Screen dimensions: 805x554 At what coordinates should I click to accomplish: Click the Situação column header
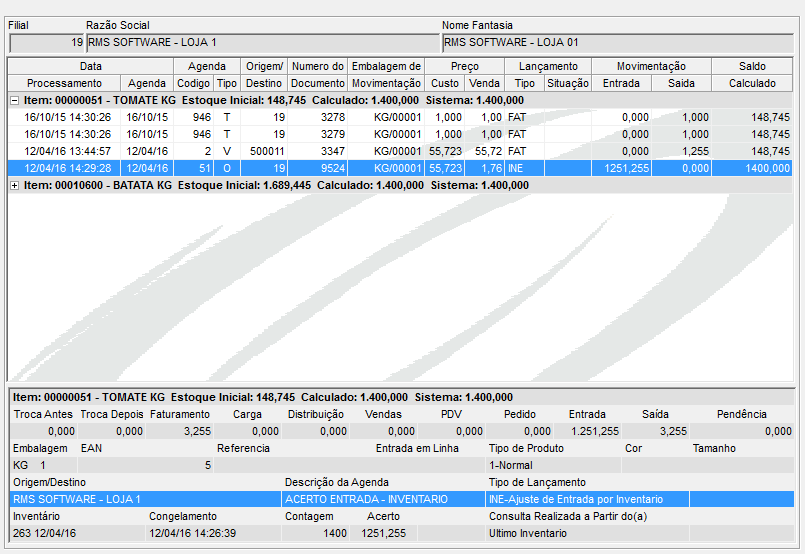click(x=568, y=83)
